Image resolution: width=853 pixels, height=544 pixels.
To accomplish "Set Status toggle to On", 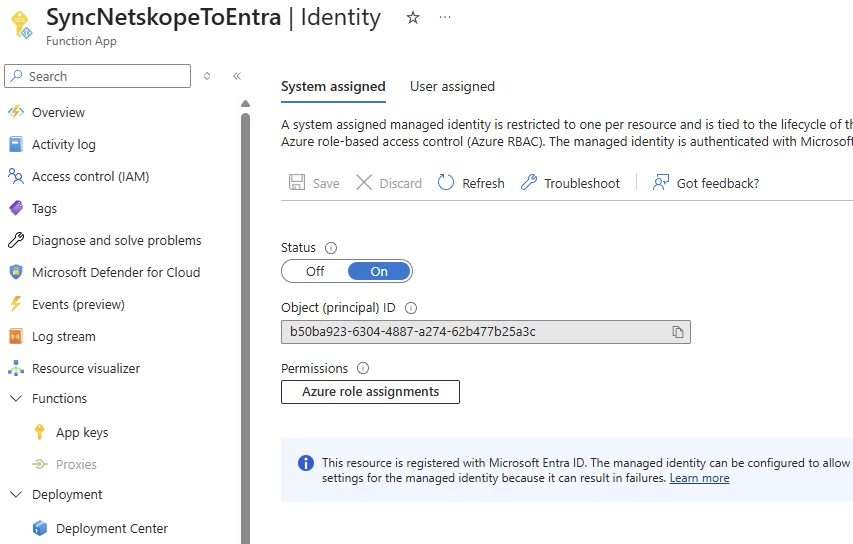I will tap(379, 271).
